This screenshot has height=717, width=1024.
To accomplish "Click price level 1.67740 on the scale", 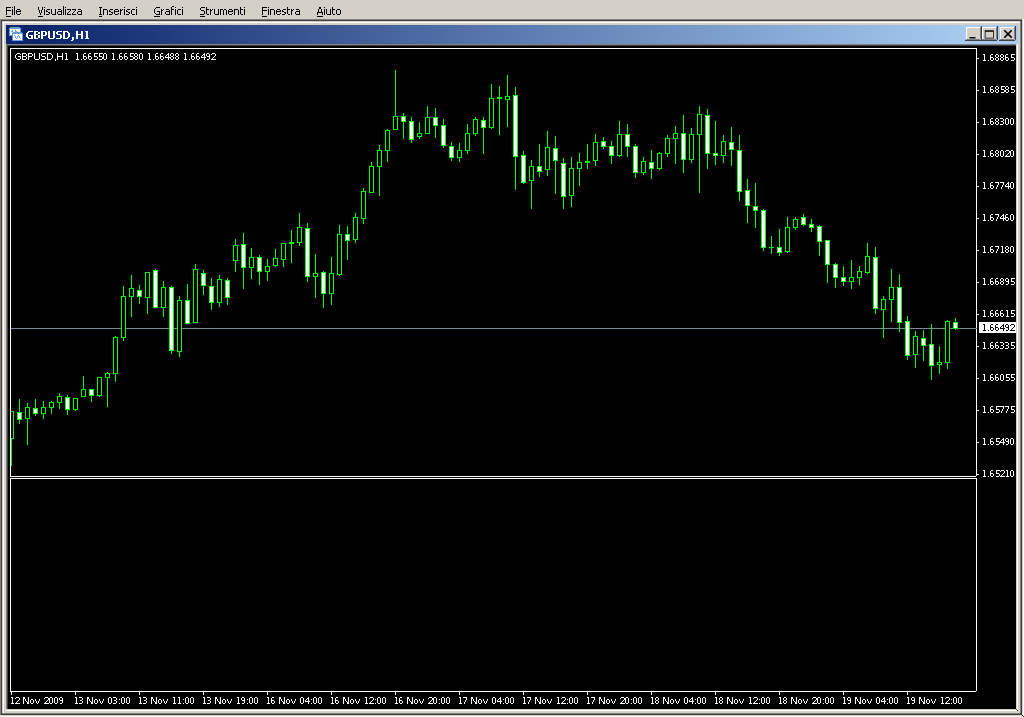I will (999, 185).
